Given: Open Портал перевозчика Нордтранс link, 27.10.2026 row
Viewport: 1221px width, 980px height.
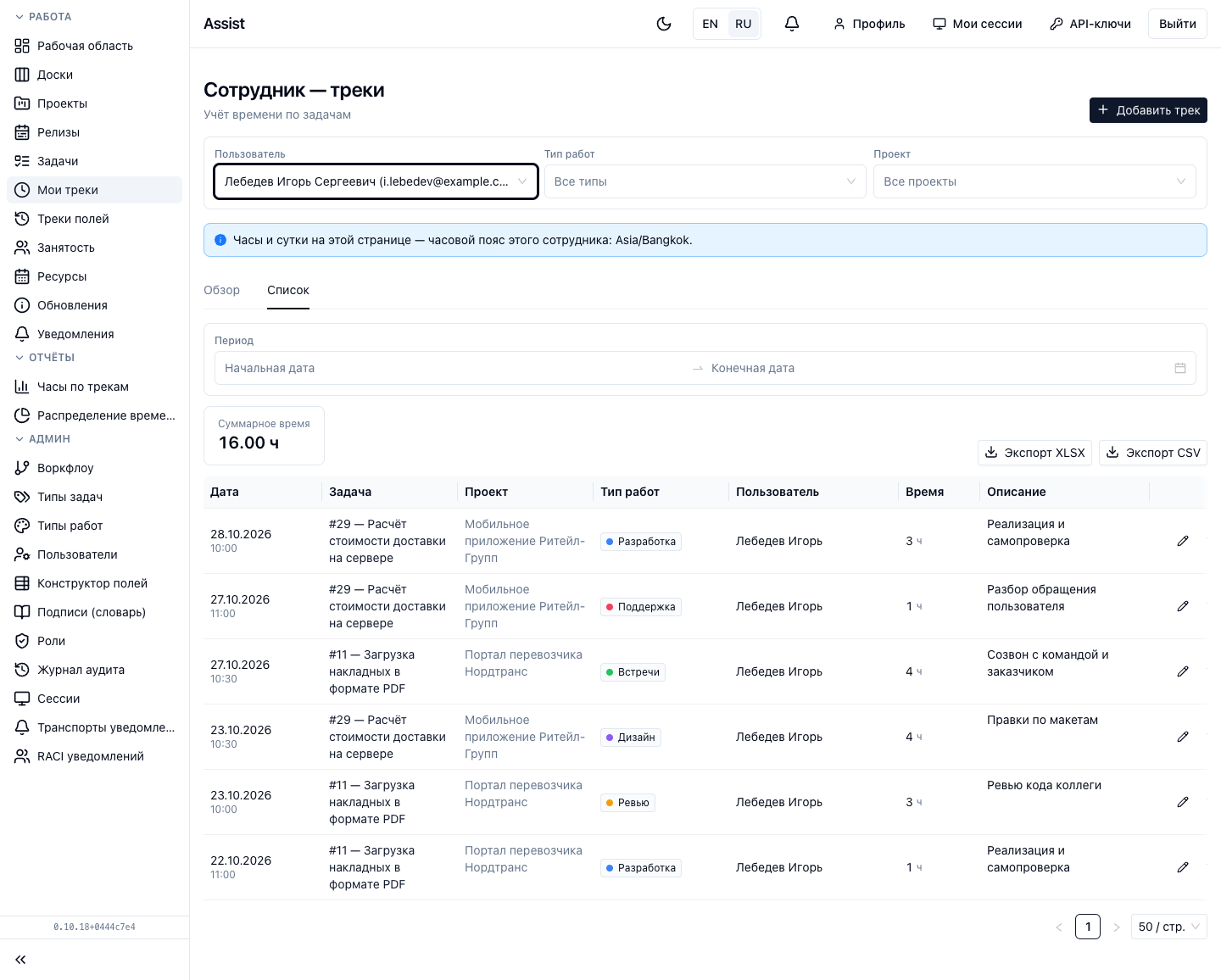Looking at the screenshot, I should pos(523,663).
